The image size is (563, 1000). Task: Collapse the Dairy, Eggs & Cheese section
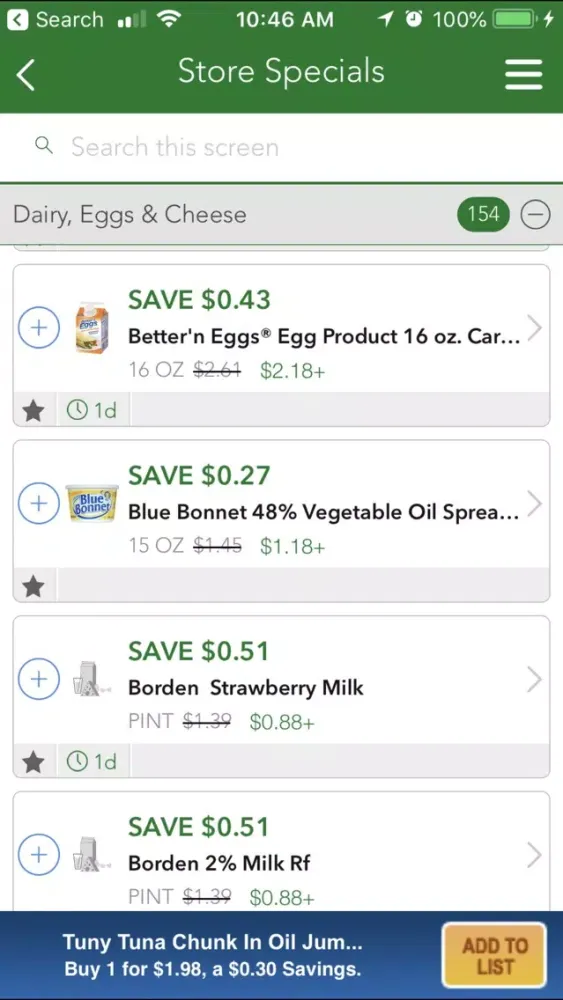[x=536, y=214]
